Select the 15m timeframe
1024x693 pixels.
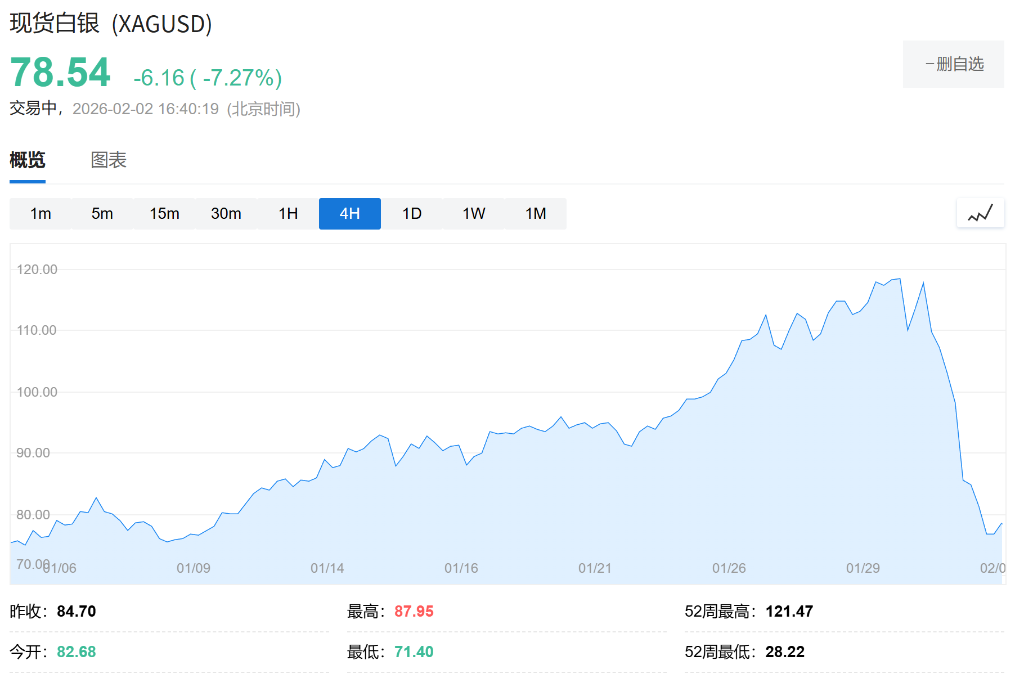pos(164,213)
